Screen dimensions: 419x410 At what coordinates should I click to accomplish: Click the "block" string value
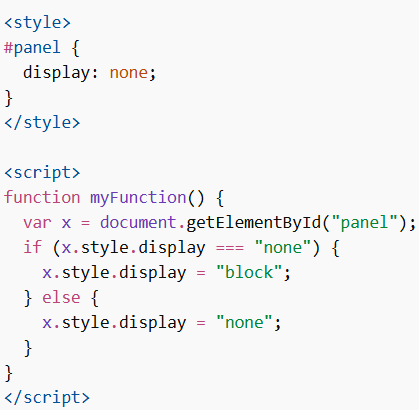249,272
